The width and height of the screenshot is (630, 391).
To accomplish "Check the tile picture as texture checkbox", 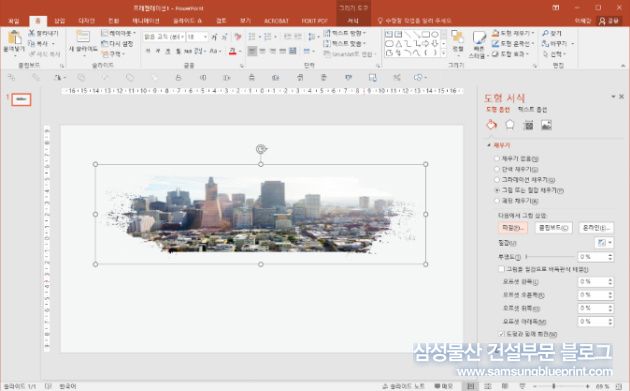I will coord(501,269).
